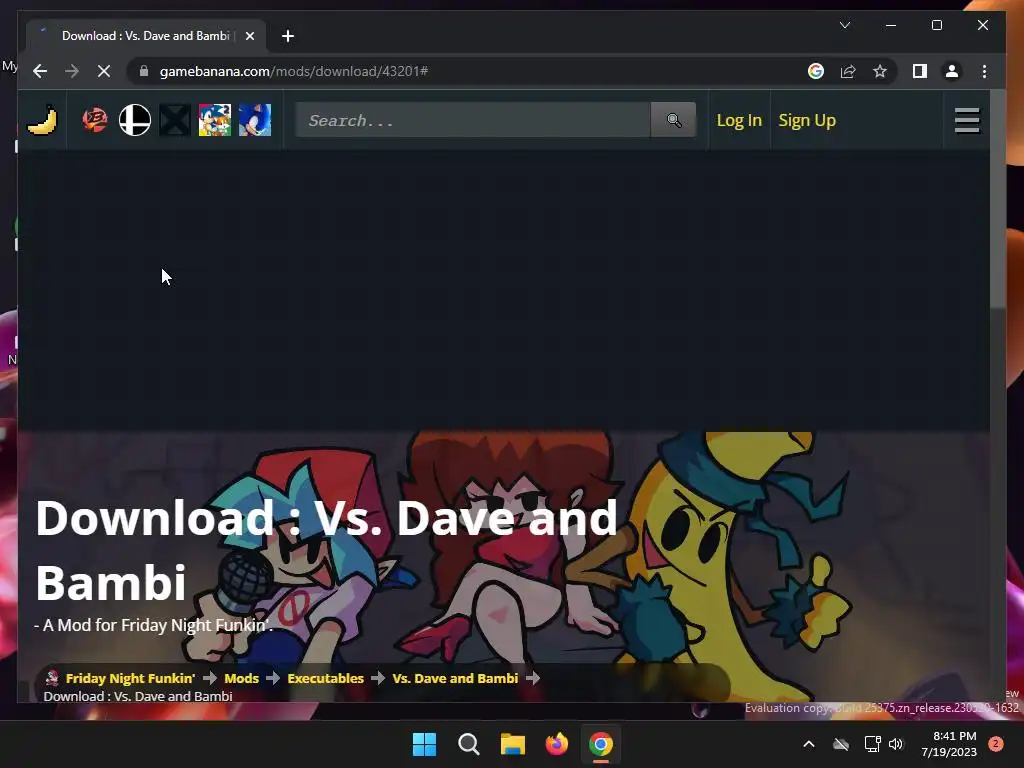Open the Chrome side panel
1024x768 pixels.
920,71
